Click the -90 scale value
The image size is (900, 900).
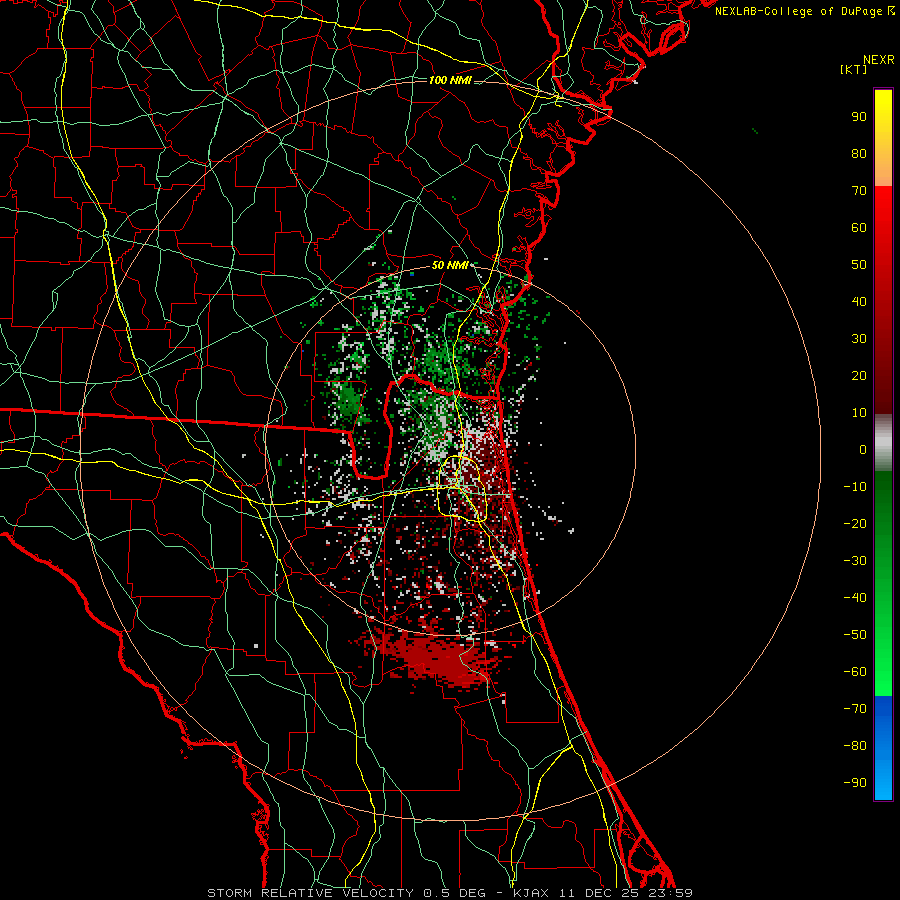coord(855,783)
